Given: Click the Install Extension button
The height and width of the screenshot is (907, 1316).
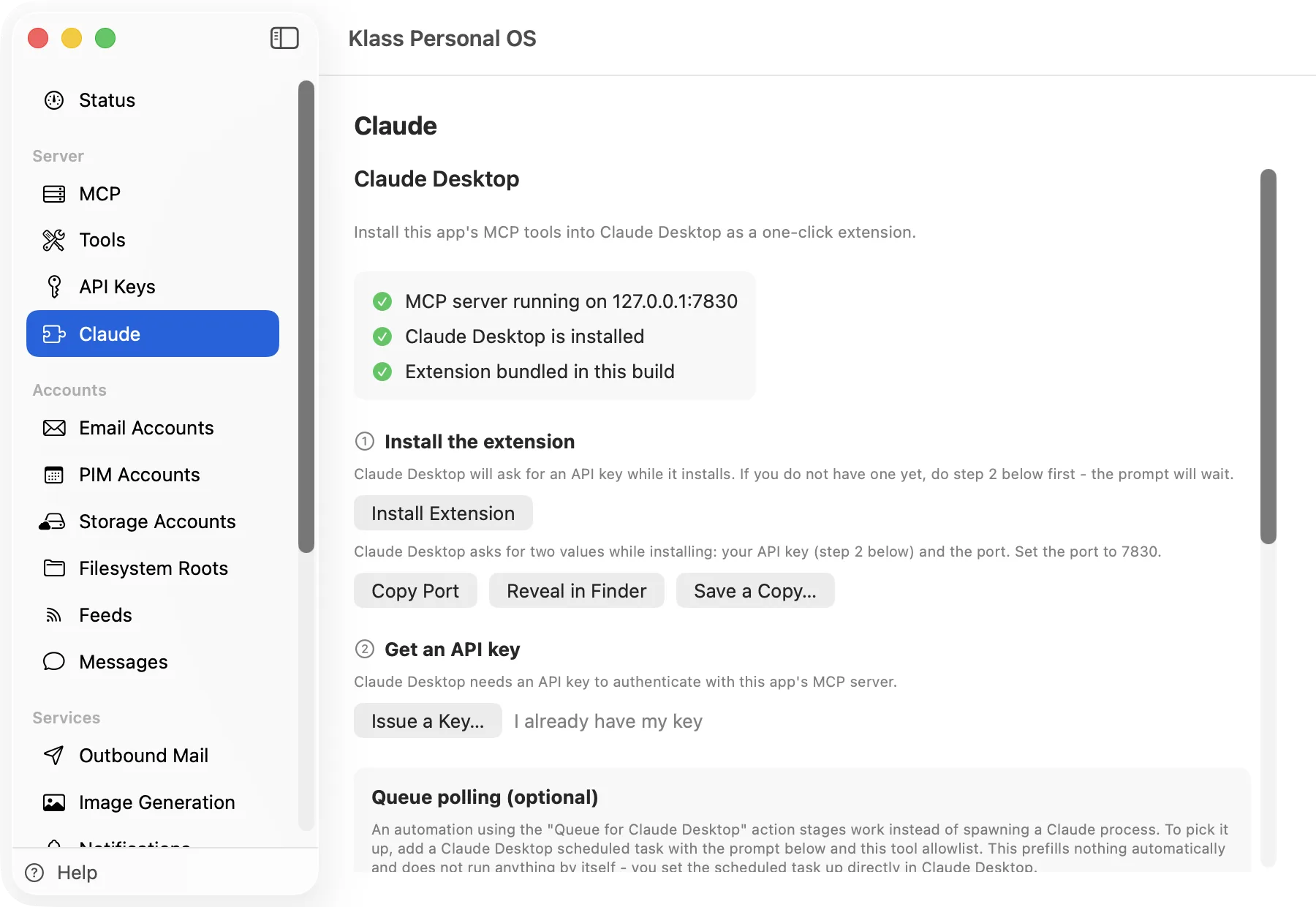Looking at the screenshot, I should click(443, 513).
